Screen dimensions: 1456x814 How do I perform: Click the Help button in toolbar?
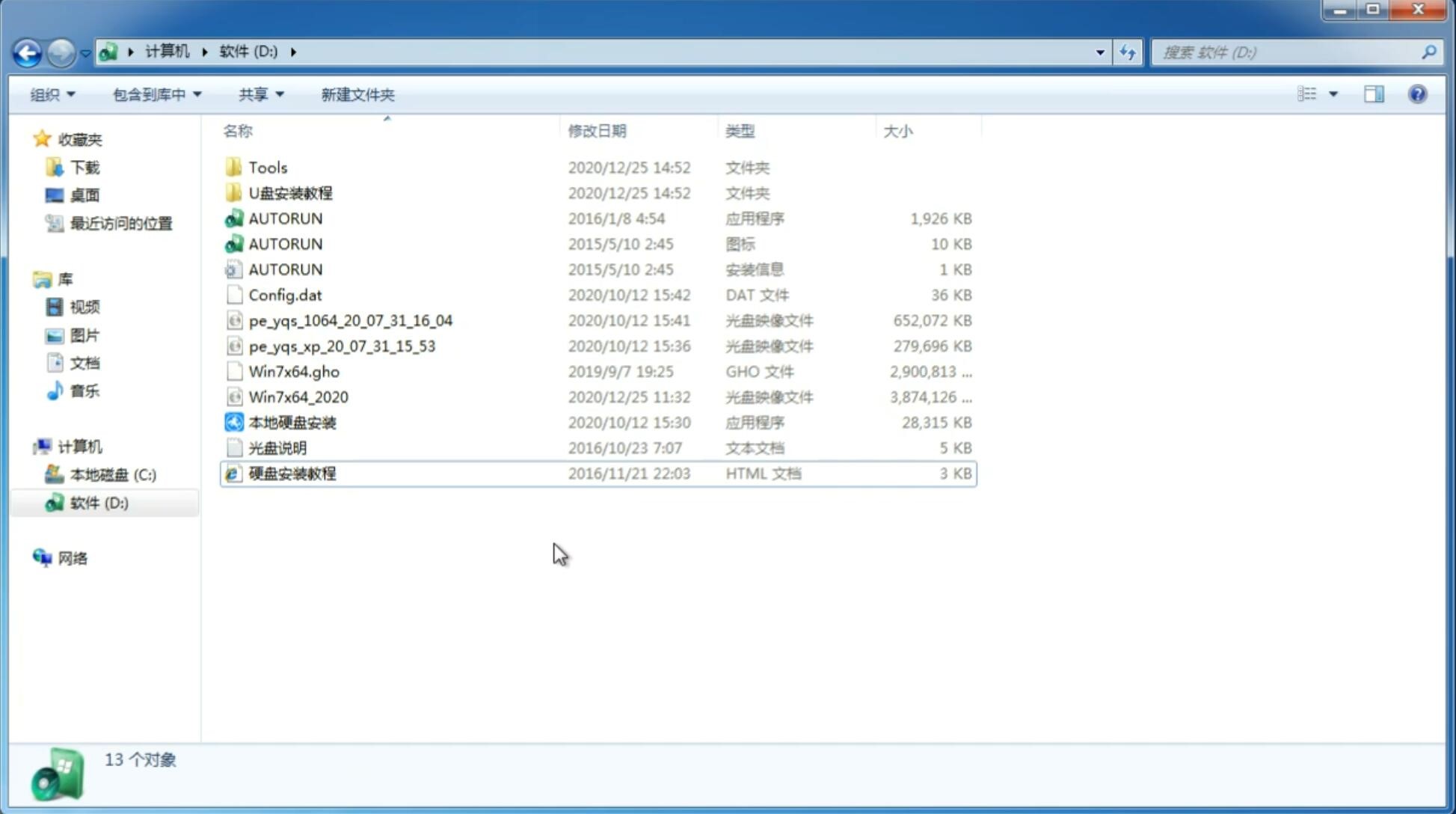click(1418, 94)
